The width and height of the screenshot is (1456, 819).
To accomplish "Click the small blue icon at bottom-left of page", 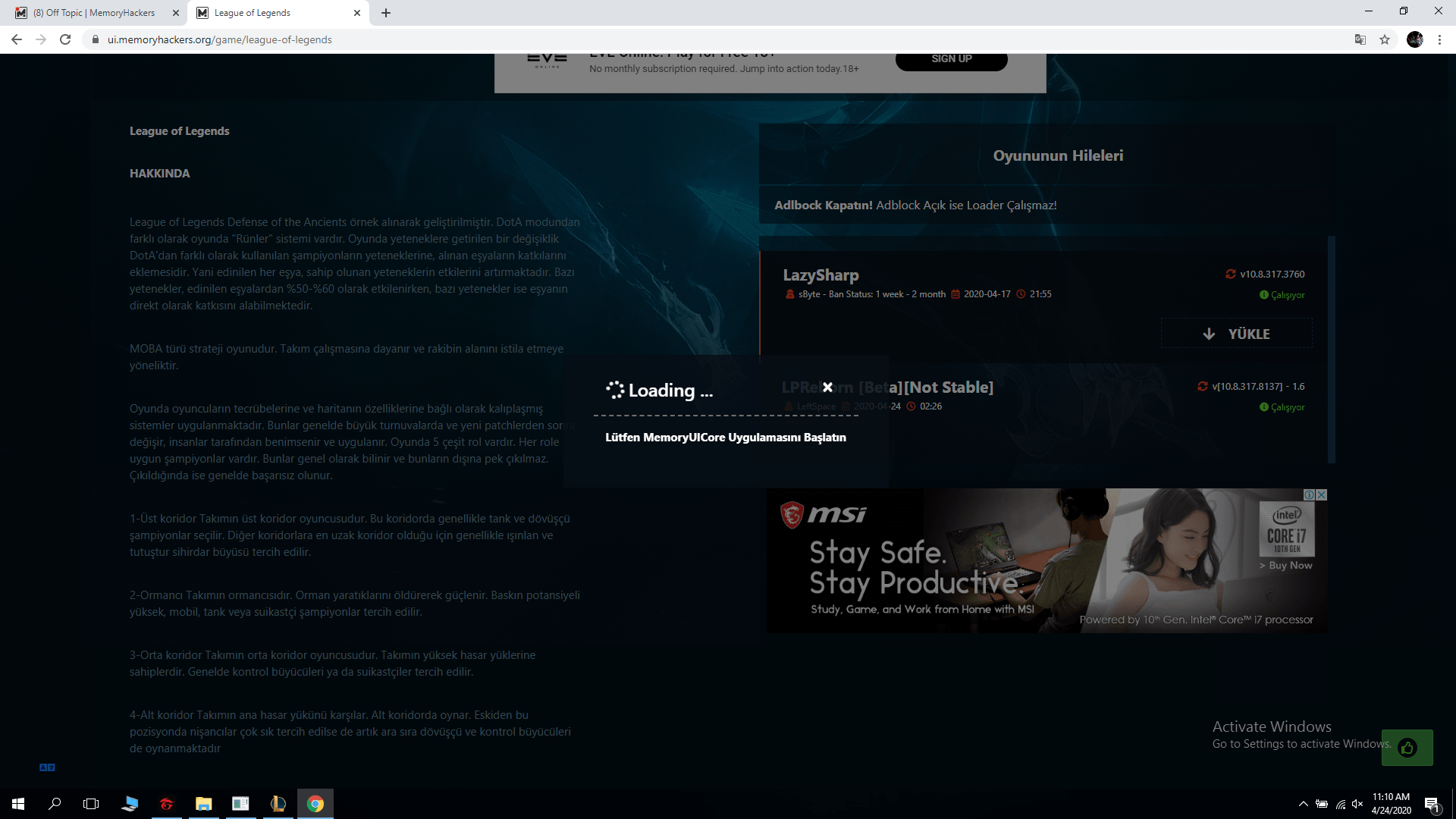I will [47, 767].
